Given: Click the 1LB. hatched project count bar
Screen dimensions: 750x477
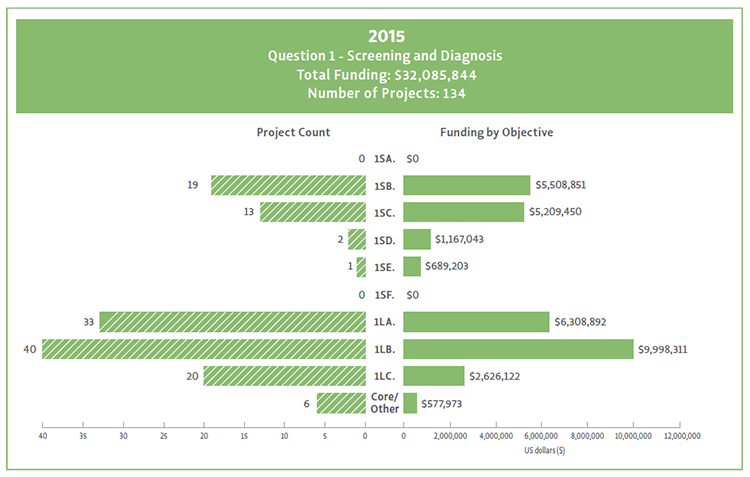Looking at the screenshot, I should coord(204,349).
